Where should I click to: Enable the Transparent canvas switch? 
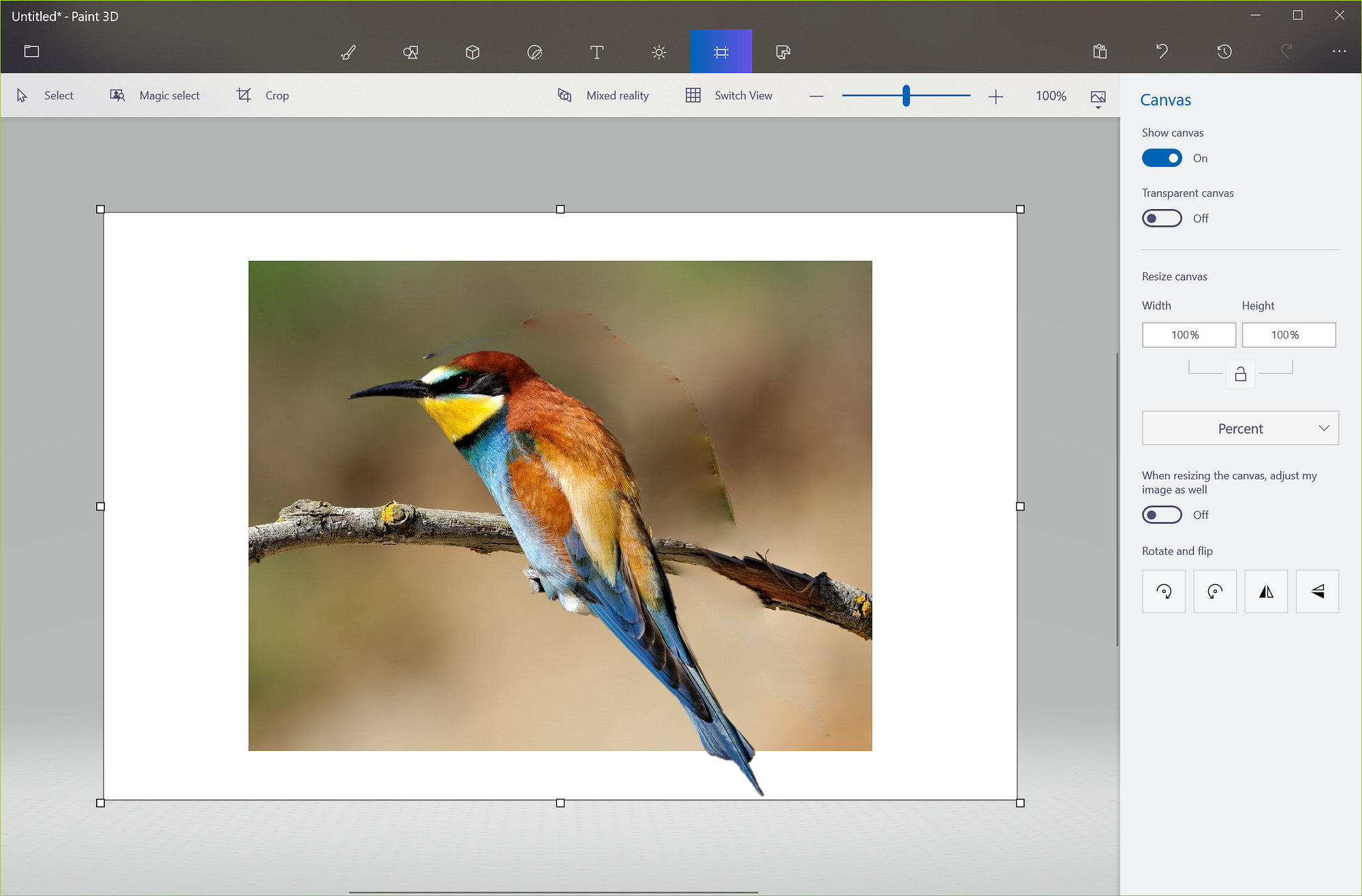[x=1162, y=219]
